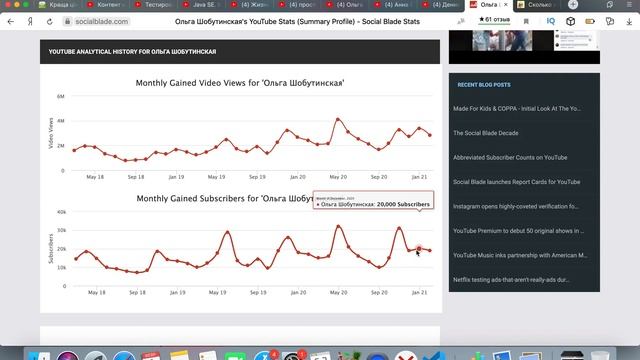Click the bookmark icon in address bar

(526, 22)
